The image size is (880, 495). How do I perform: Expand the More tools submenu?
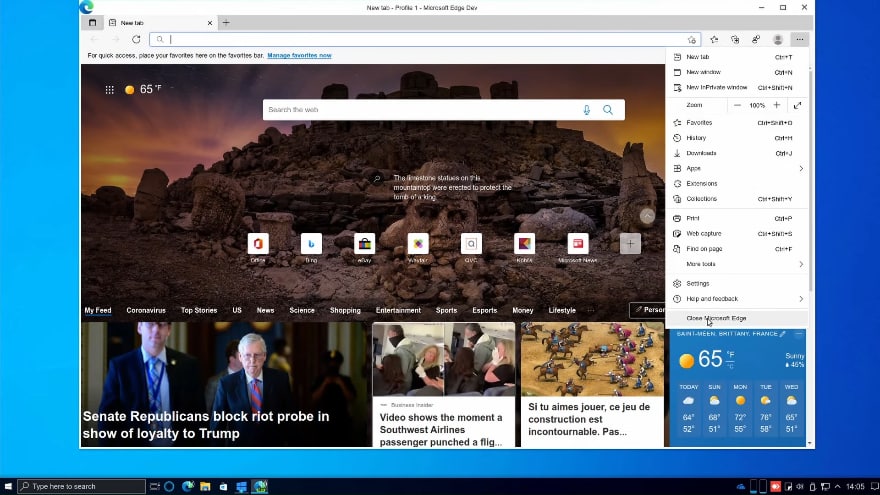pos(736,264)
